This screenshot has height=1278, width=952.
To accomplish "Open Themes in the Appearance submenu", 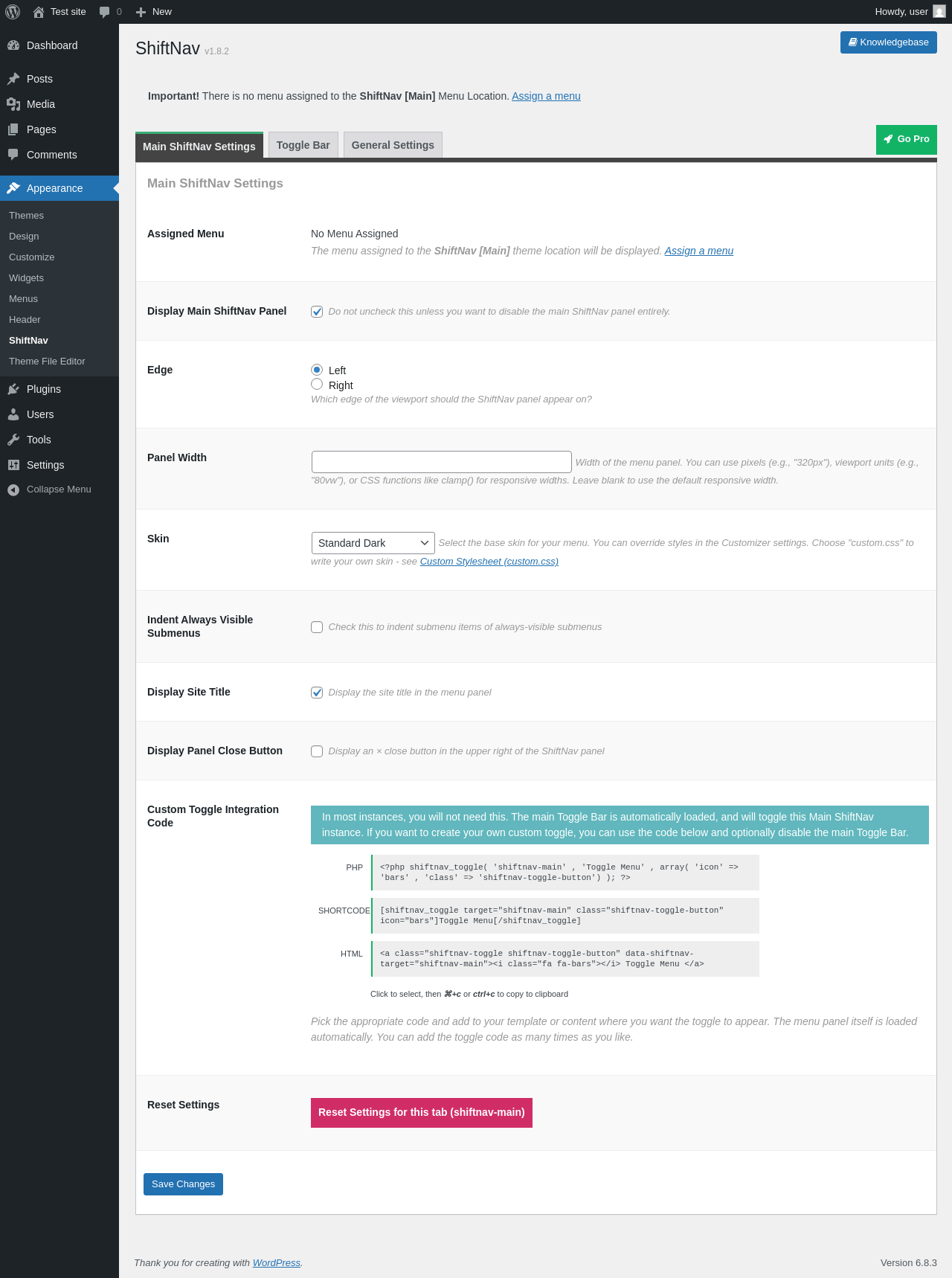I will point(27,216).
